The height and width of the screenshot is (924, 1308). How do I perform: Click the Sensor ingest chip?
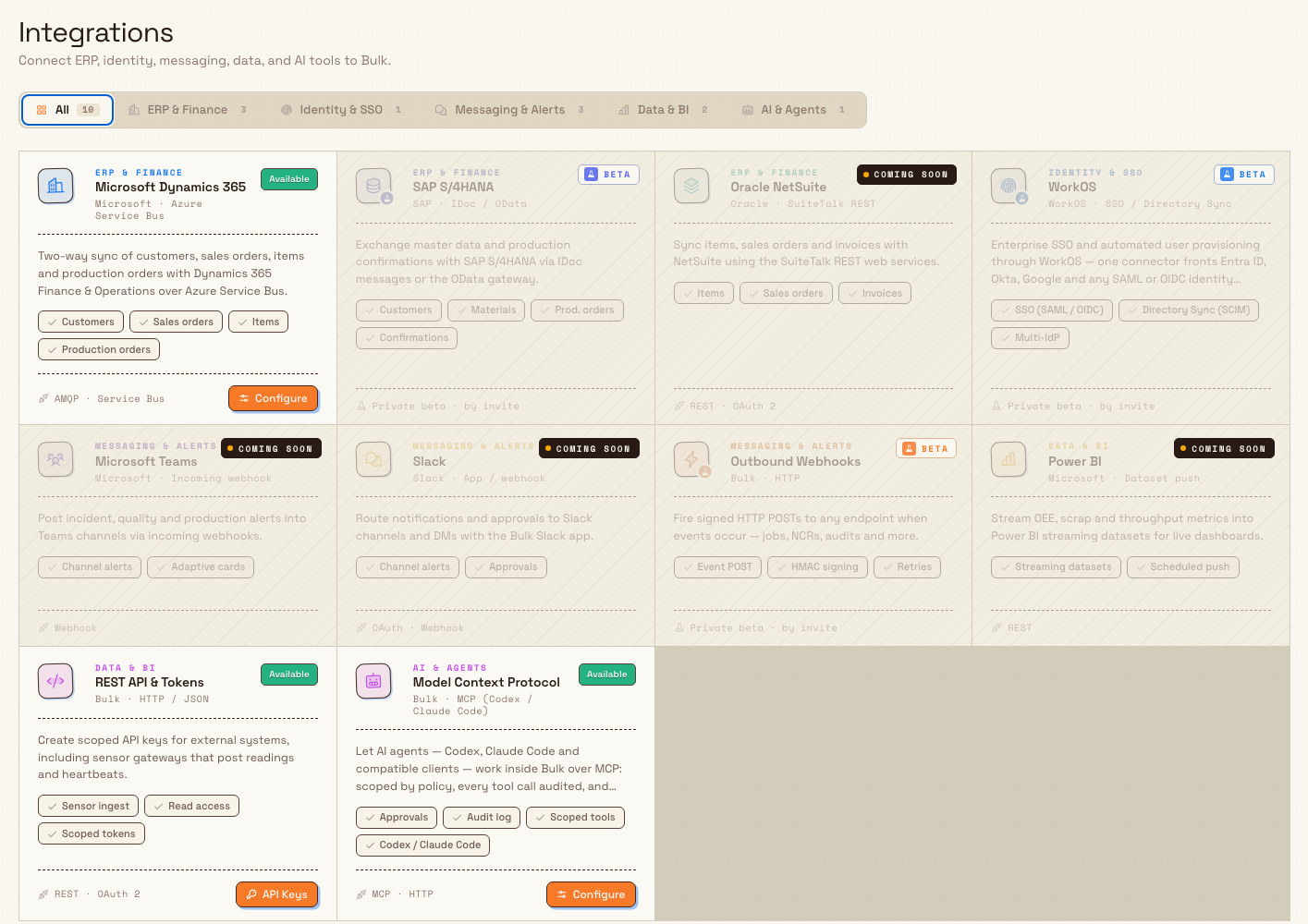pyautogui.click(x=88, y=806)
